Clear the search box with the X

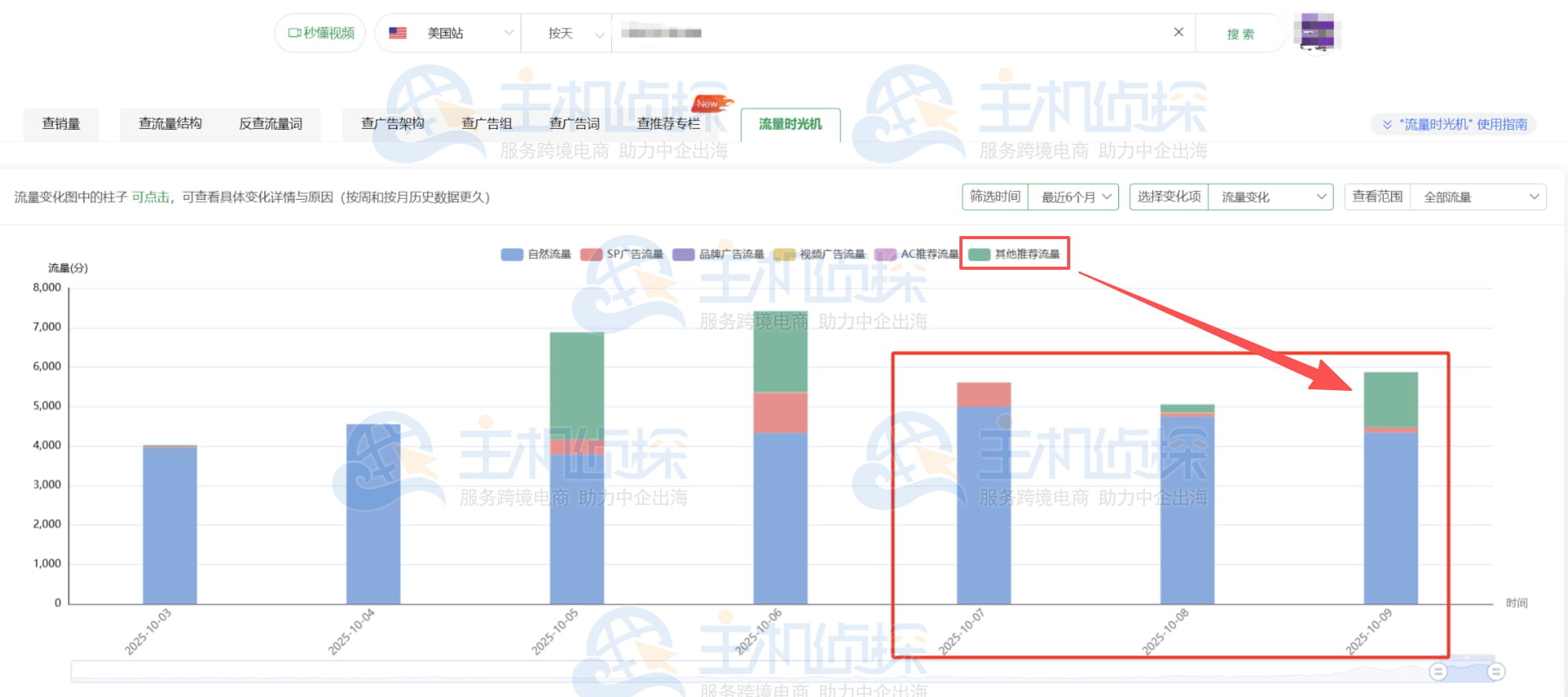pos(1178,32)
